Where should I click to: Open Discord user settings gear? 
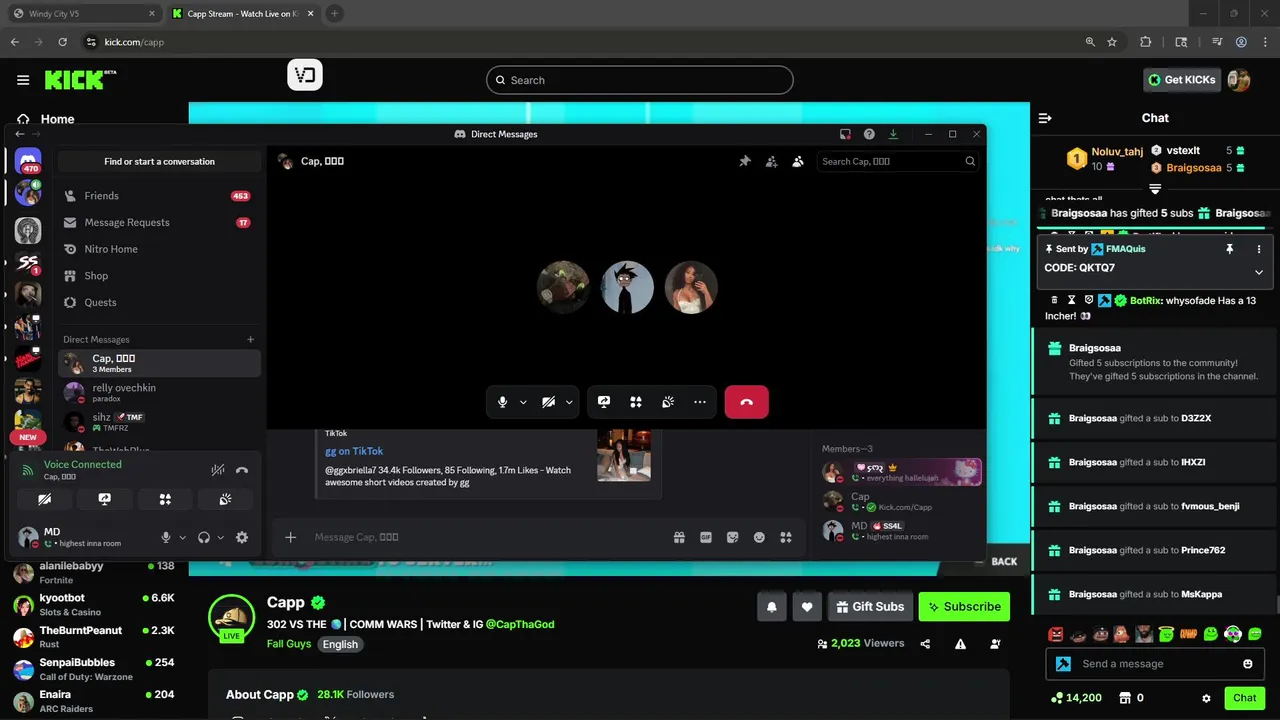pos(242,537)
